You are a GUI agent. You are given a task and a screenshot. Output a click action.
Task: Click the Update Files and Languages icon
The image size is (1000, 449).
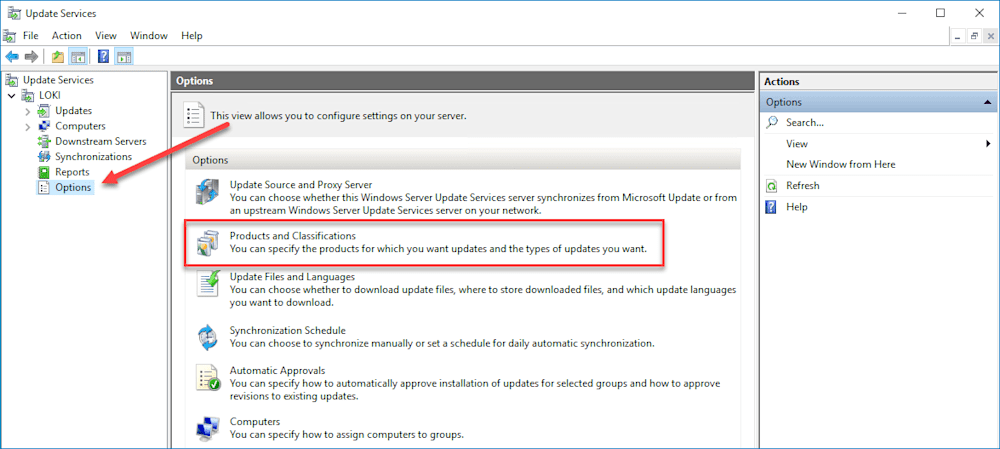point(208,284)
